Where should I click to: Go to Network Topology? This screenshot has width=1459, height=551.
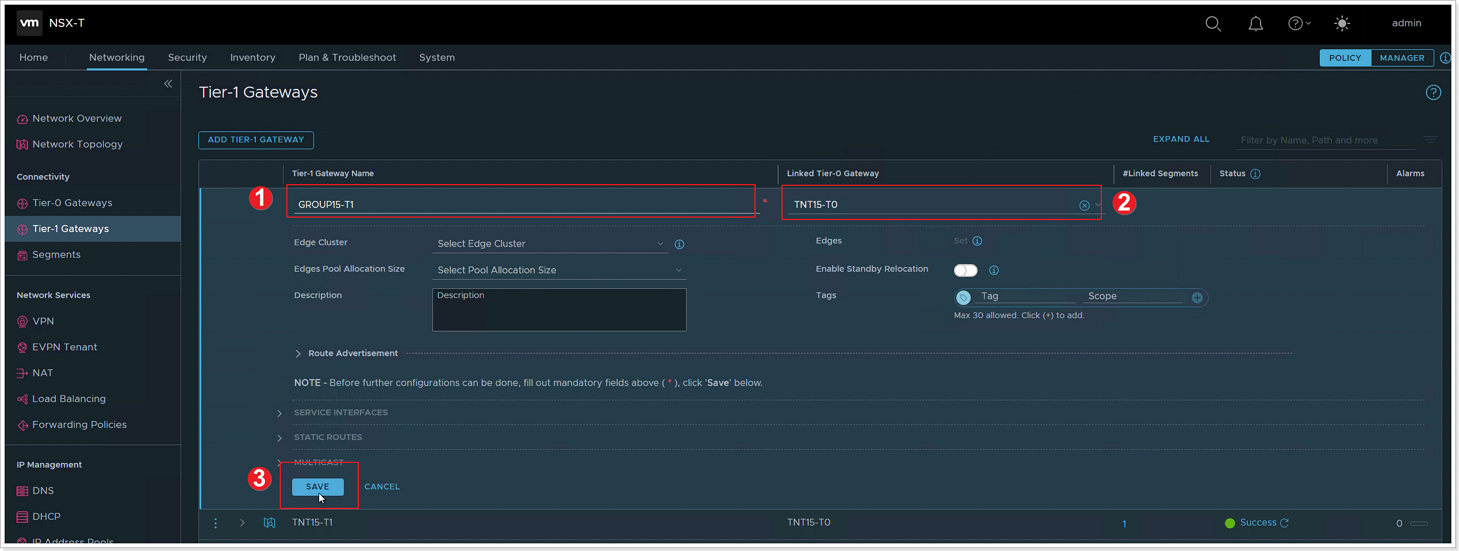pos(77,144)
